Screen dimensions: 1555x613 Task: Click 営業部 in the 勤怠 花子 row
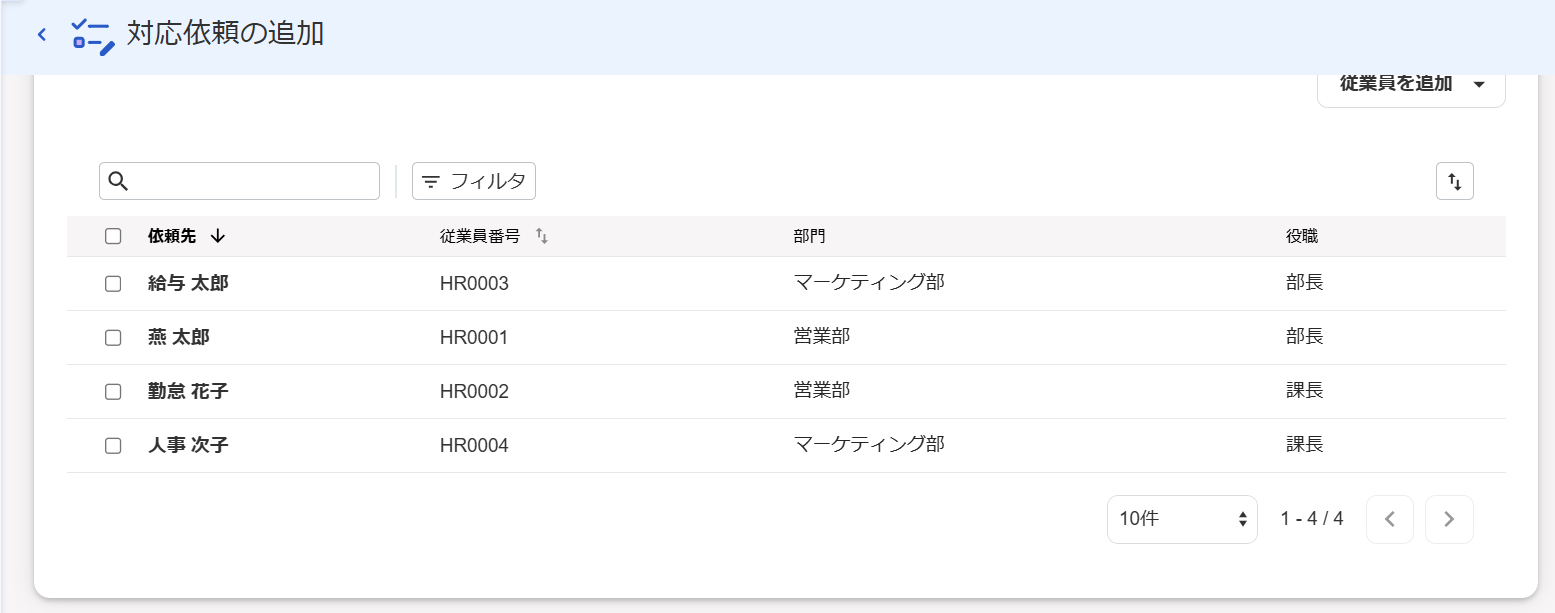pos(822,390)
